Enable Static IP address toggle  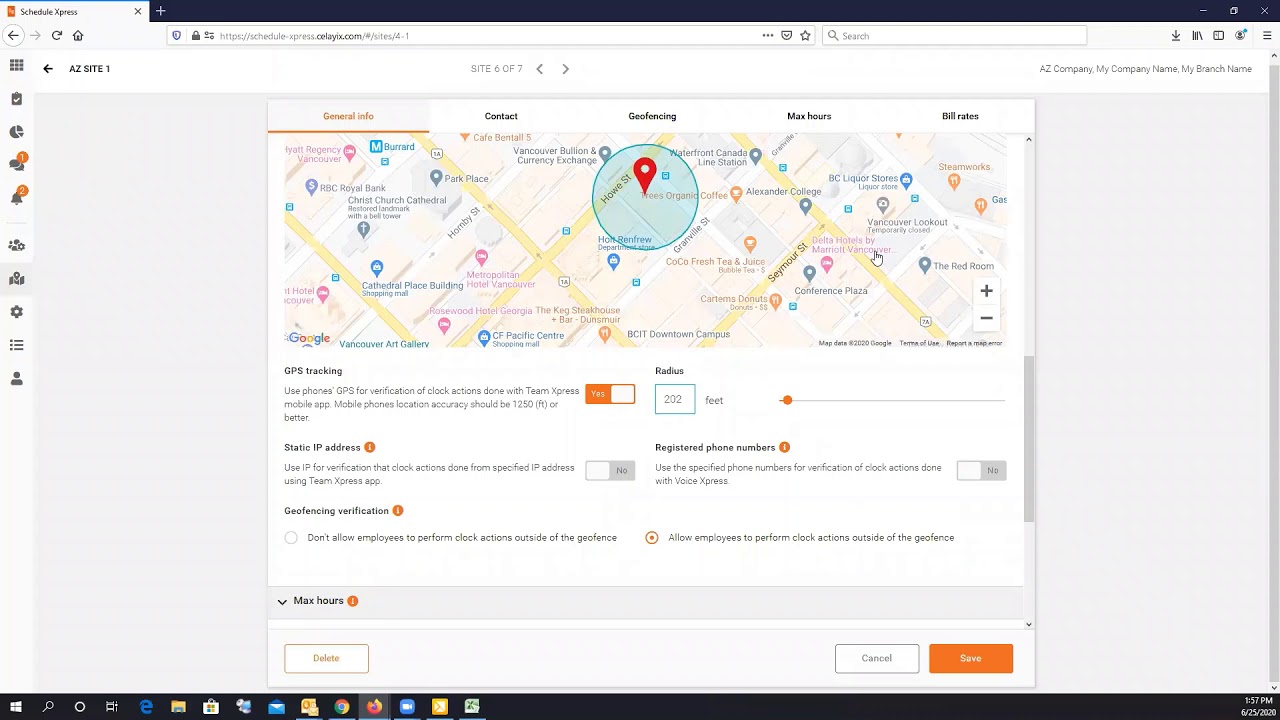610,470
